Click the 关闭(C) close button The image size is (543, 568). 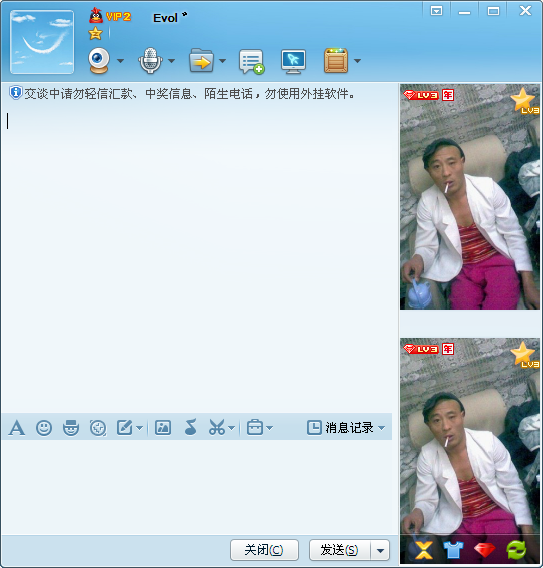click(264, 550)
